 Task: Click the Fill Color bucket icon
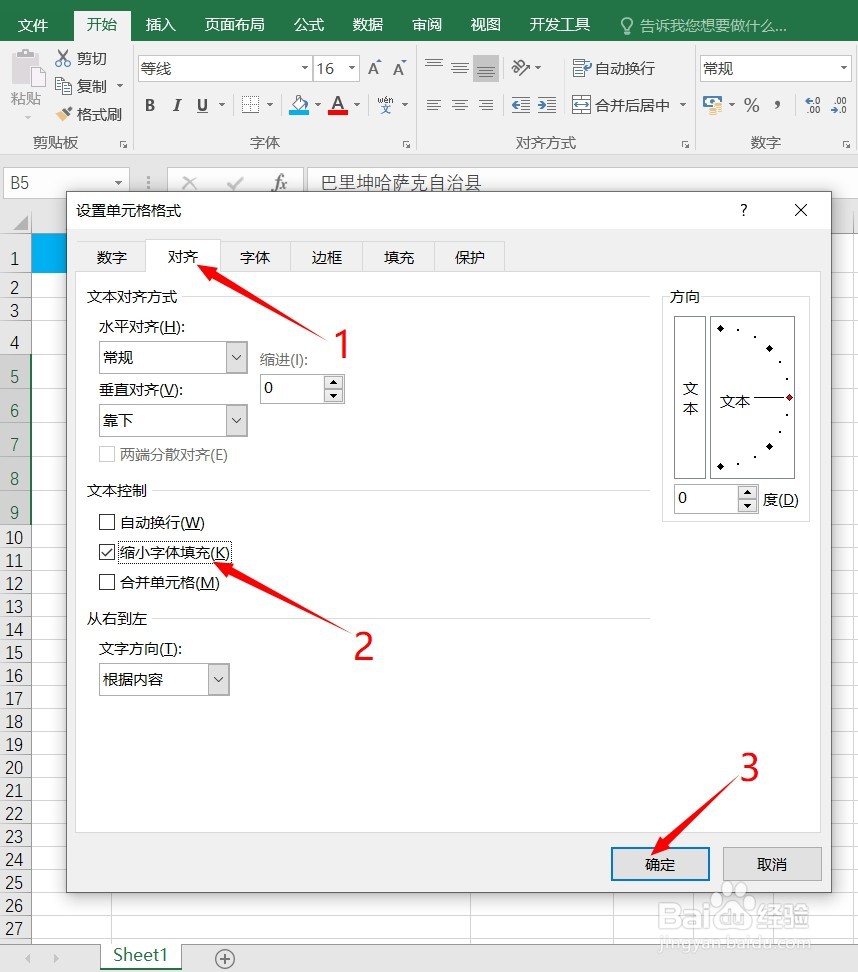click(x=299, y=104)
